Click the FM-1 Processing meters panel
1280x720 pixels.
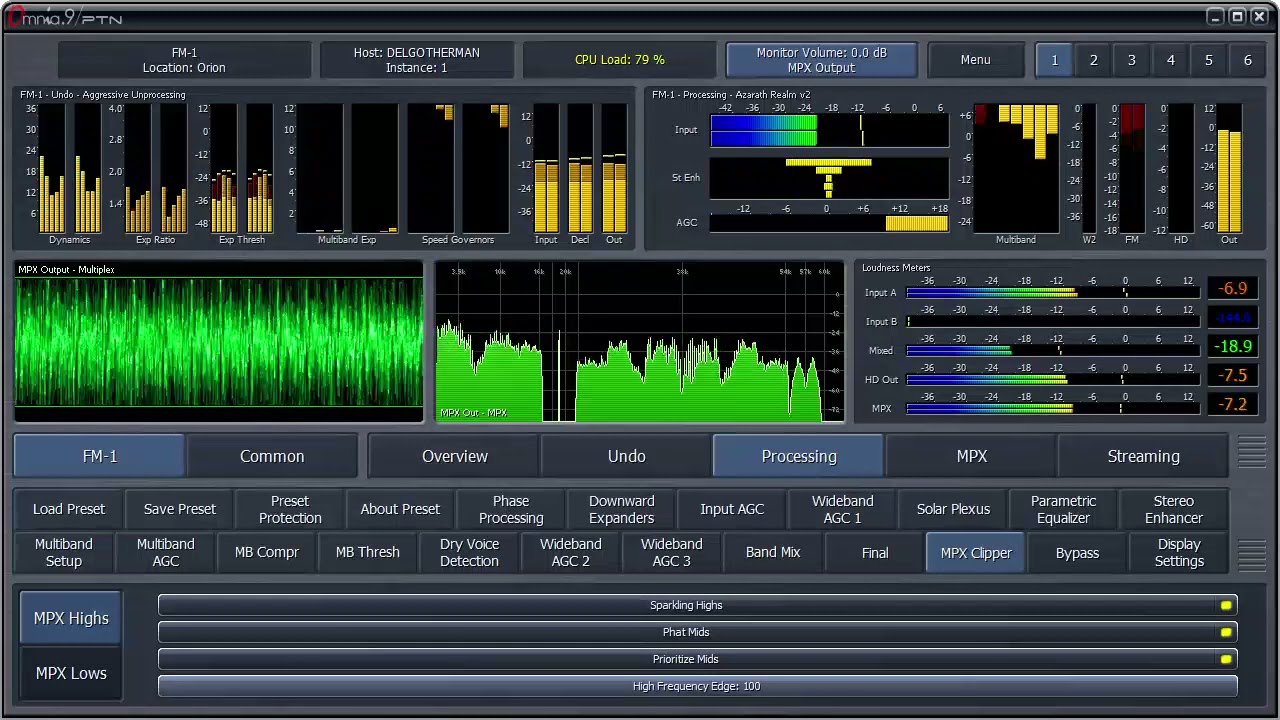click(956, 168)
